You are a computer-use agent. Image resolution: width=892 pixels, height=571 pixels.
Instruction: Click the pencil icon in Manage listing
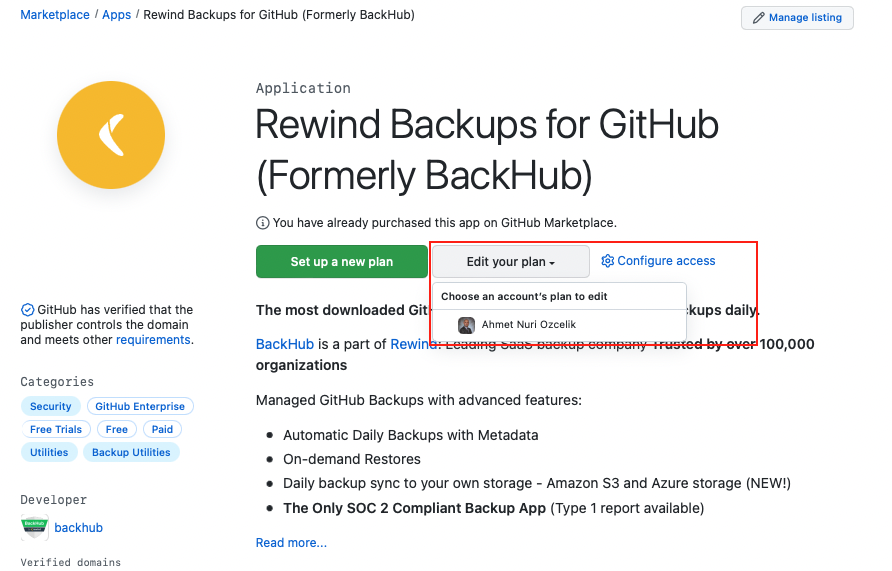click(759, 18)
